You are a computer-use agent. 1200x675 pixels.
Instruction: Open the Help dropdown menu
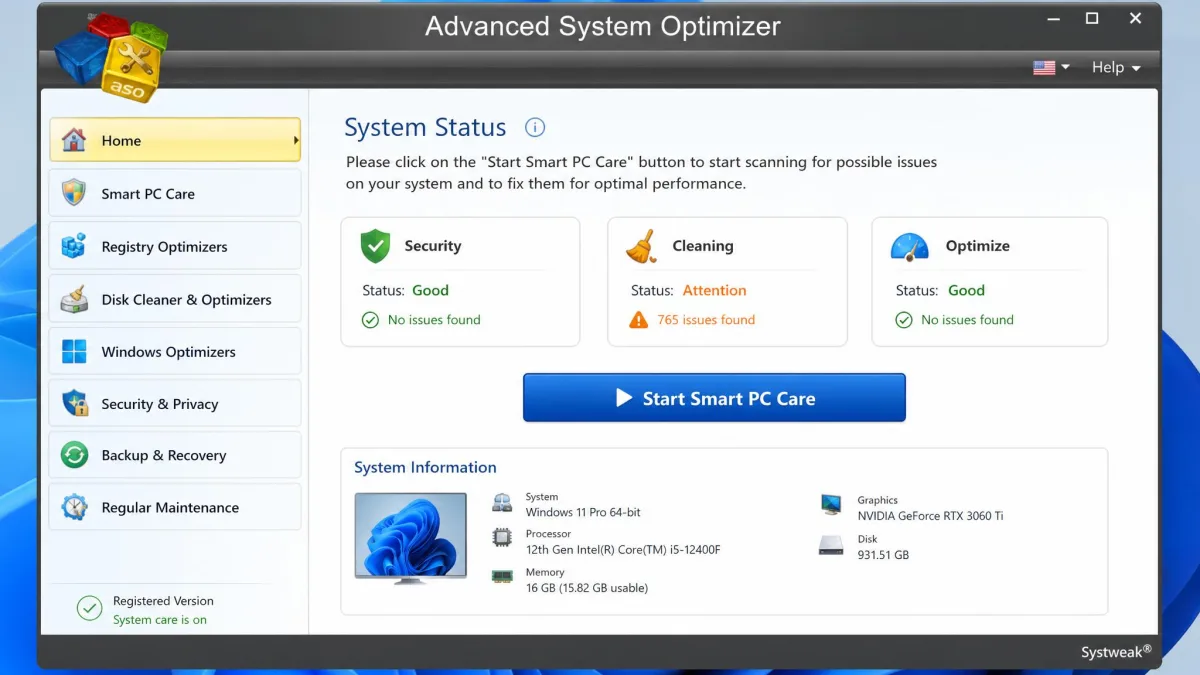(x=1115, y=67)
